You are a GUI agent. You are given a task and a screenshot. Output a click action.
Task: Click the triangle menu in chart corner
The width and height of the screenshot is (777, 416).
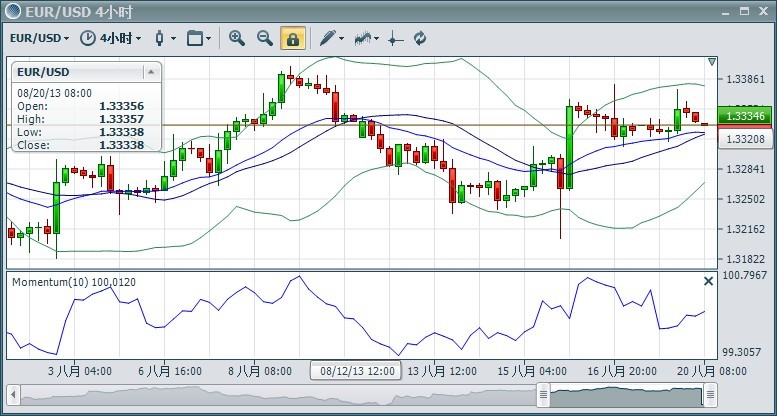(x=712, y=62)
